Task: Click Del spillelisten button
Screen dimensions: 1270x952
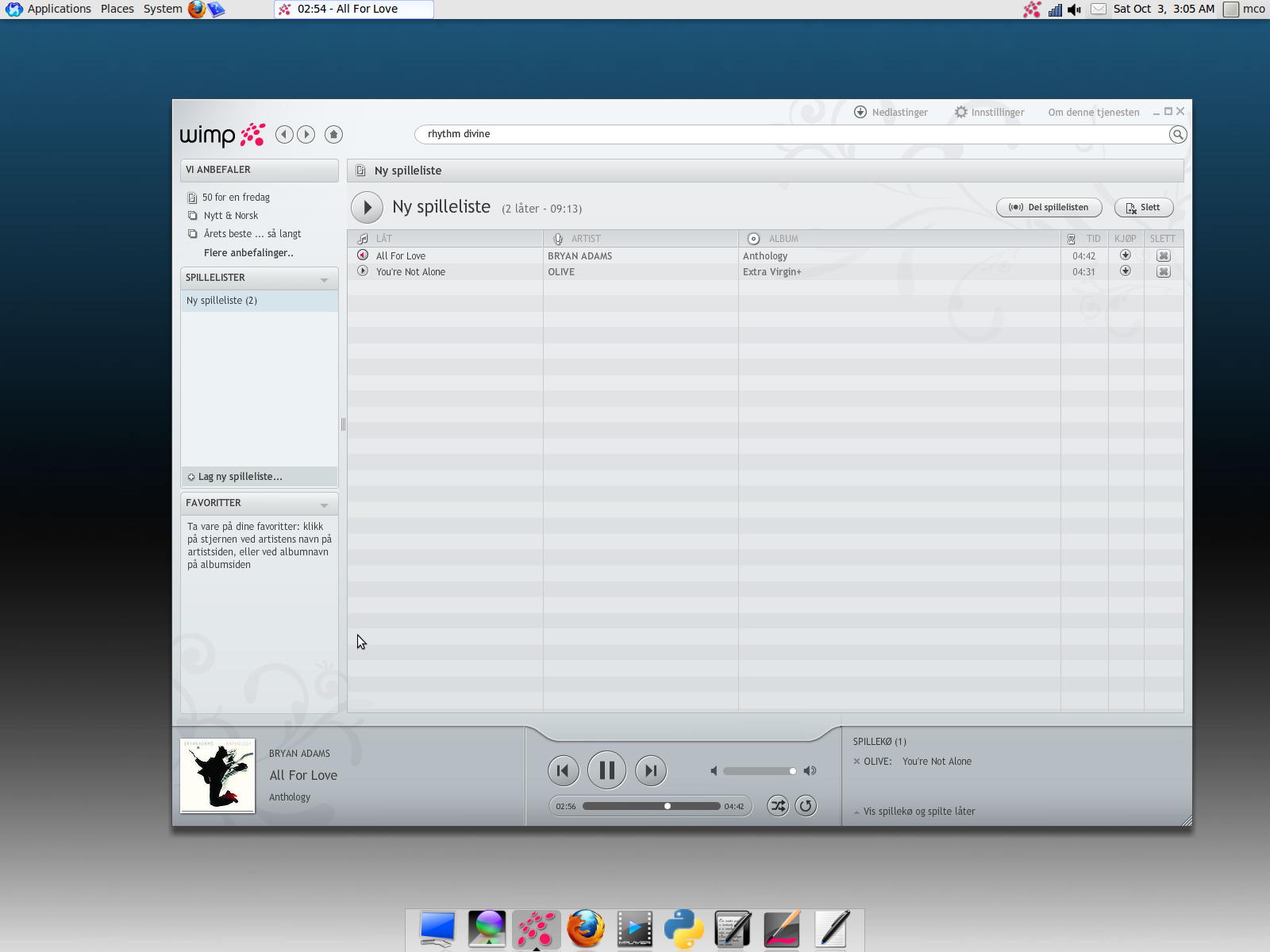Action: (x=1049, y=208)
